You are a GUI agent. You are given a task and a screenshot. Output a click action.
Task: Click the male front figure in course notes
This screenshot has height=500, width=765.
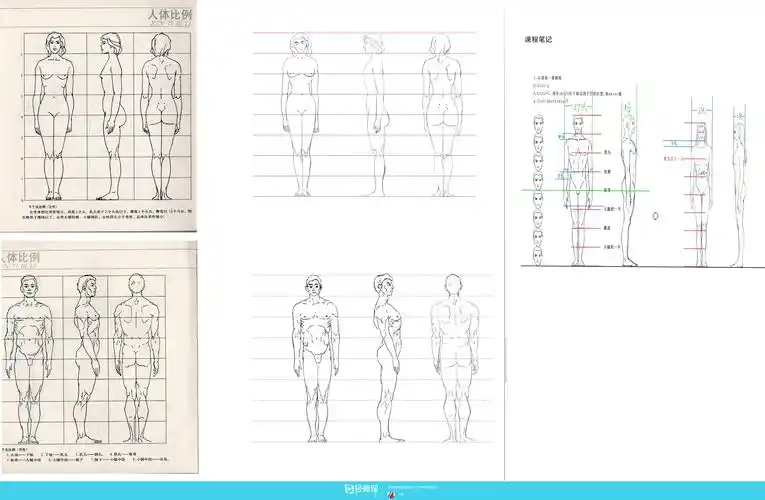click(x=578, y=191)
